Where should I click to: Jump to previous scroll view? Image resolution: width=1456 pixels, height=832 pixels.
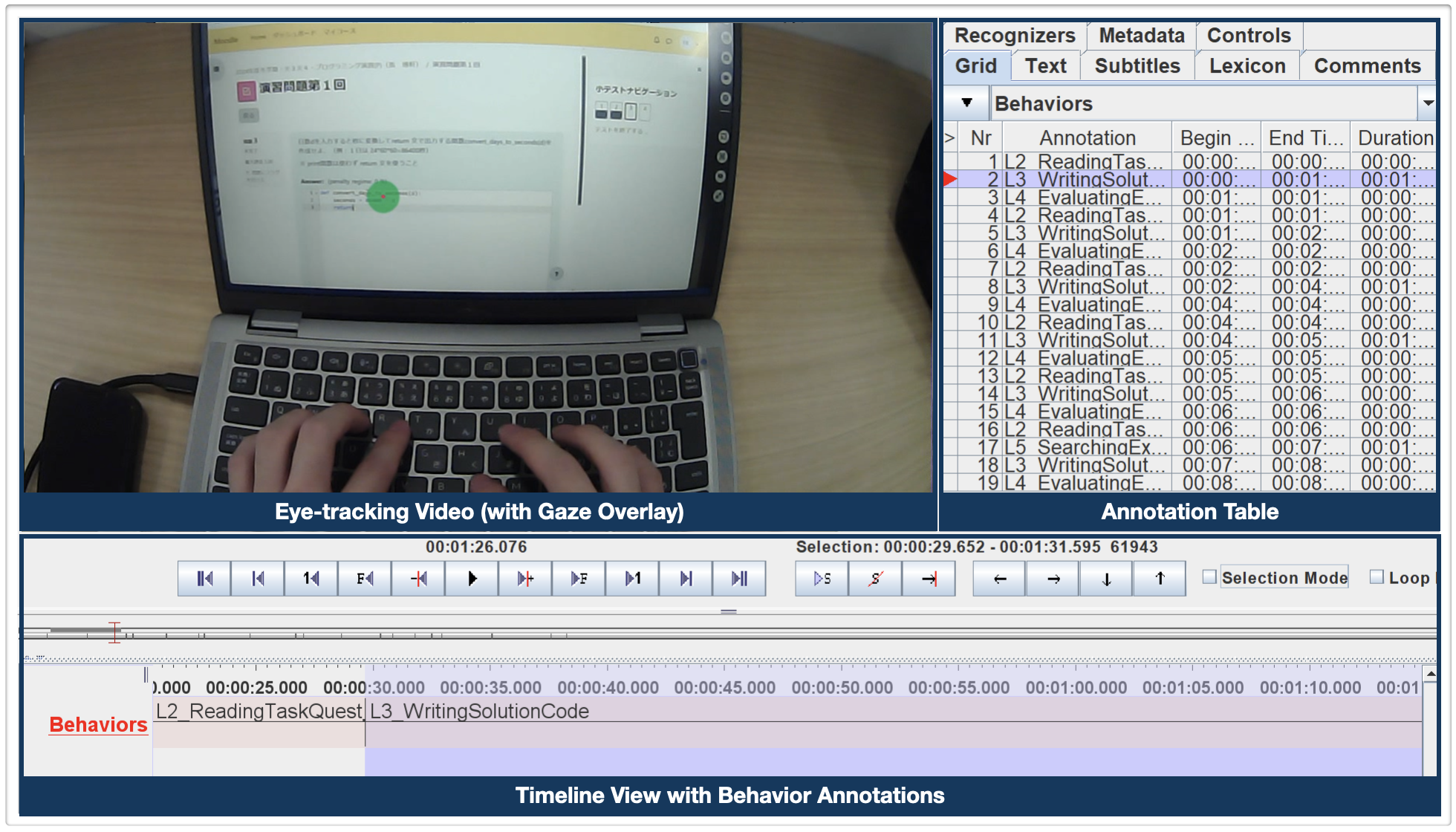pos(258,579)
